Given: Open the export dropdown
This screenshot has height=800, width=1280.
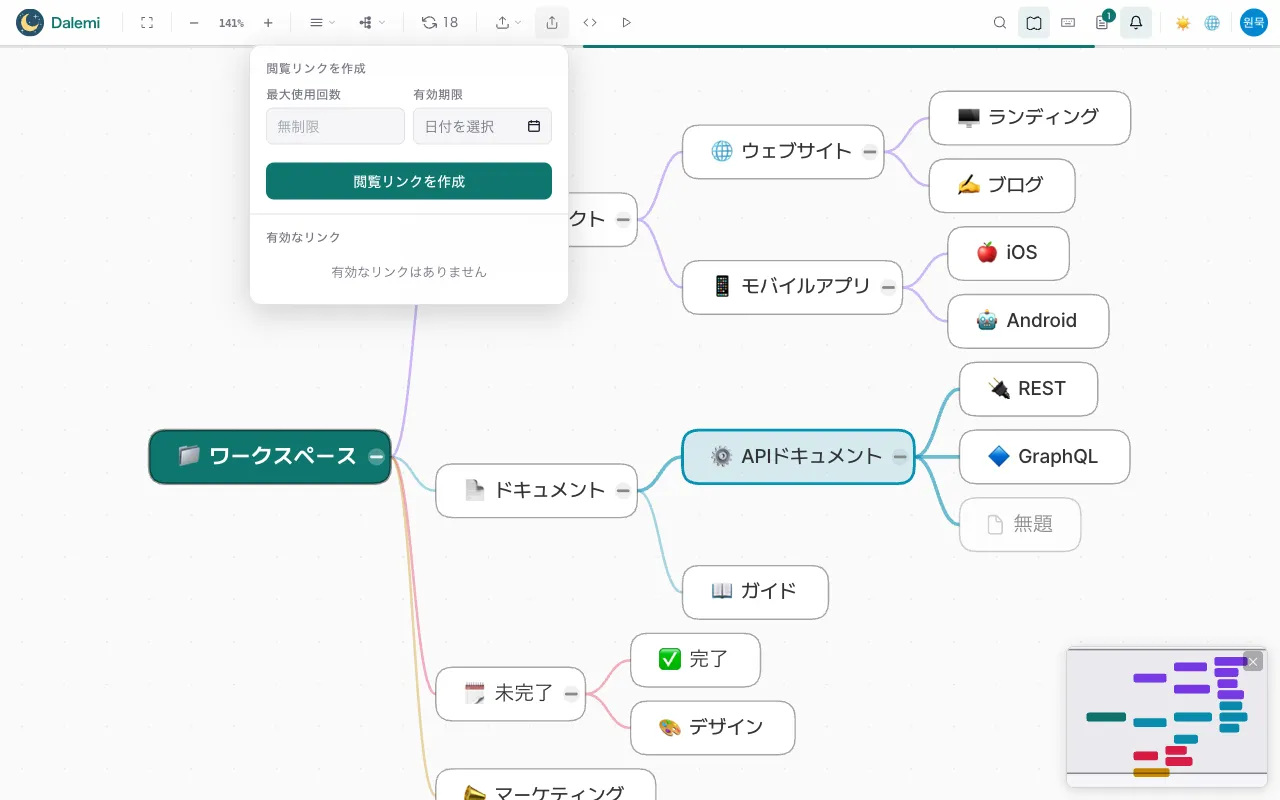Looking at the screenshot, I should coord(509,22).
